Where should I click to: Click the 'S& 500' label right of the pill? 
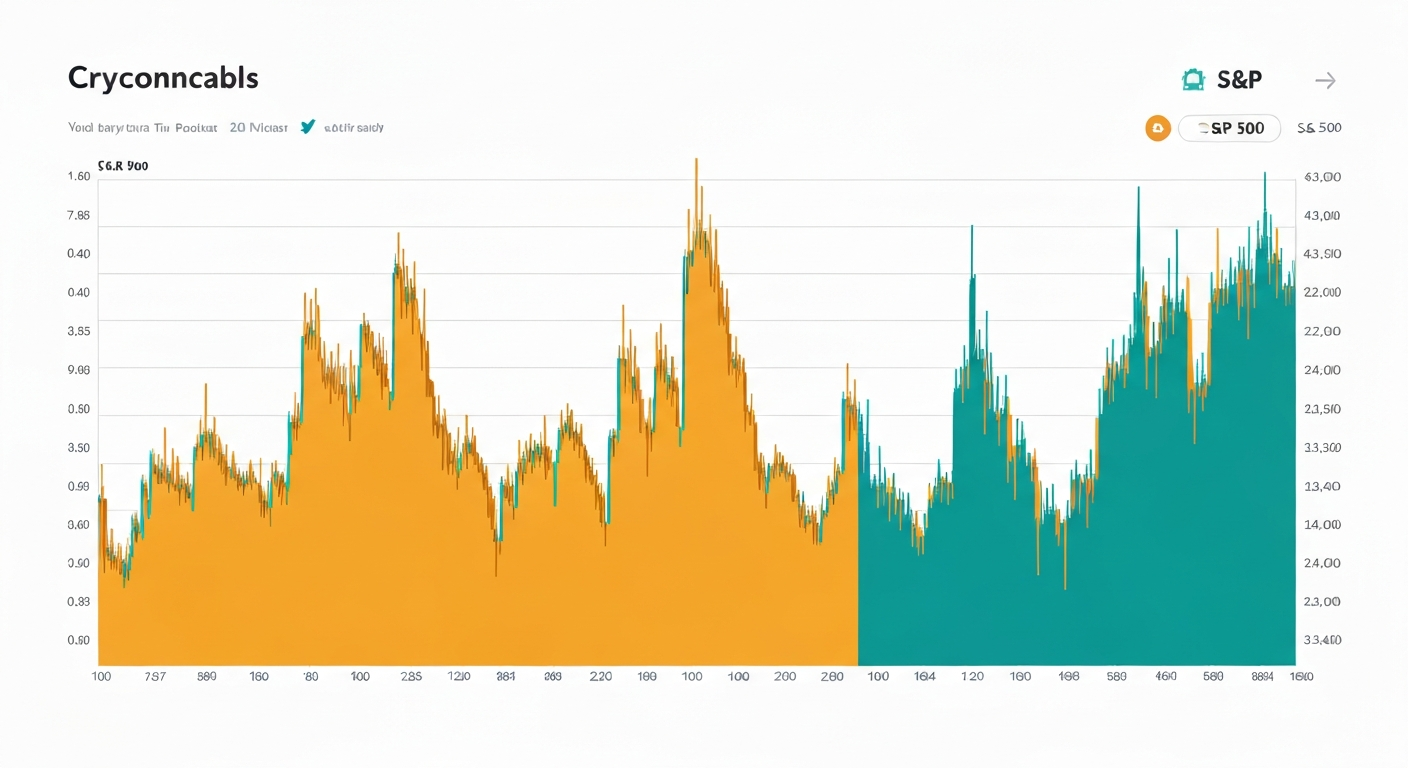[1319, 128]
